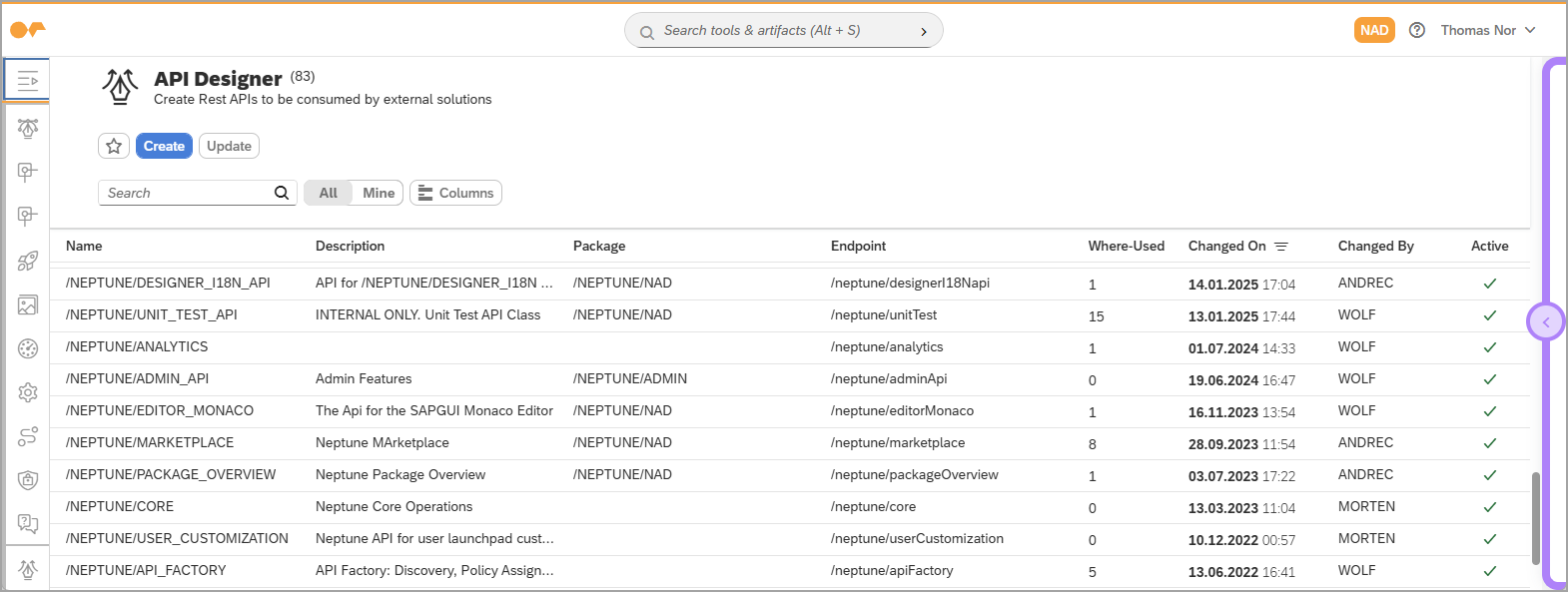Select /NEPTUNE/UNIT_TEST_API row name

click(x=152, y=314)
